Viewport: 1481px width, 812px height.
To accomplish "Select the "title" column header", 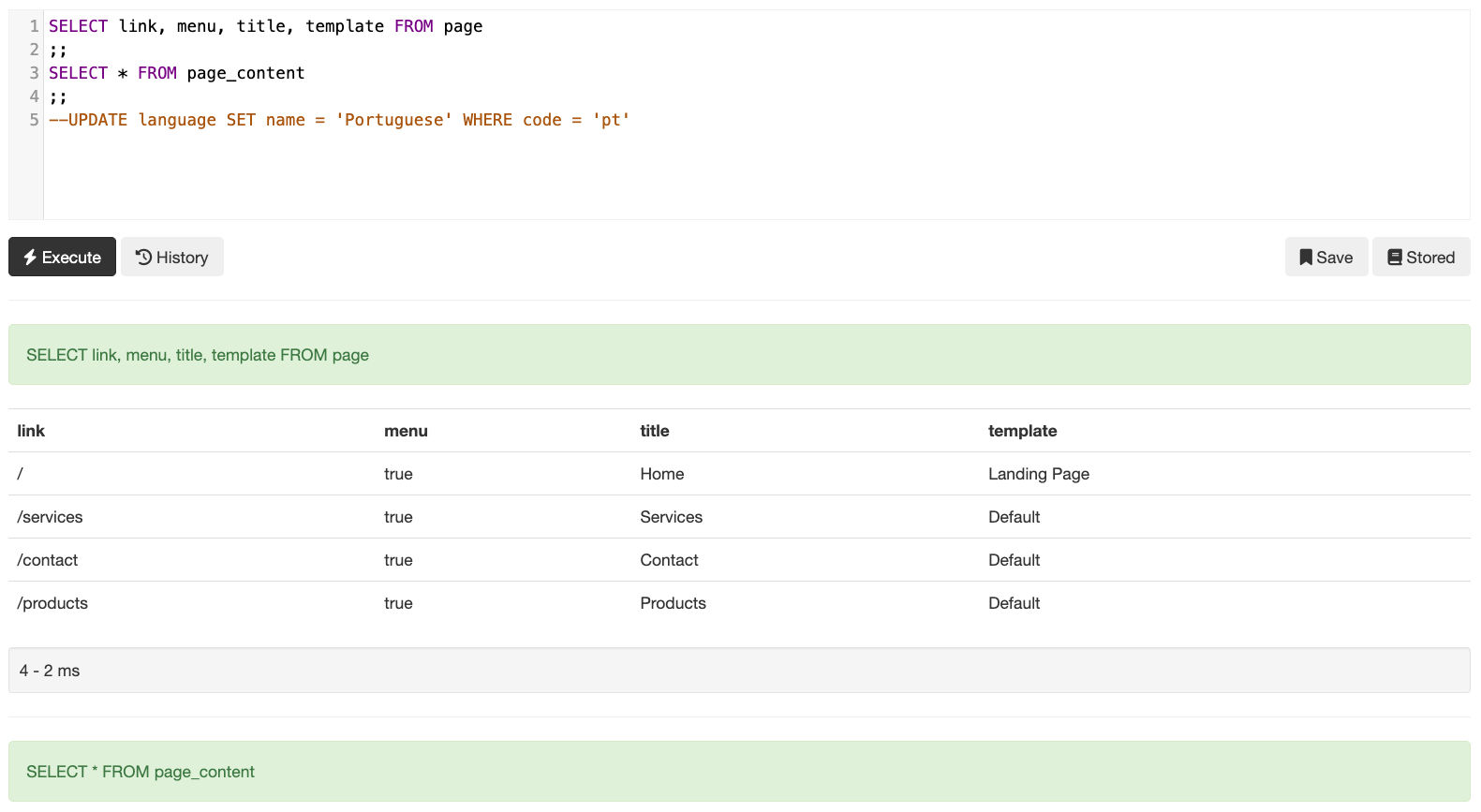I will point(654,431).
